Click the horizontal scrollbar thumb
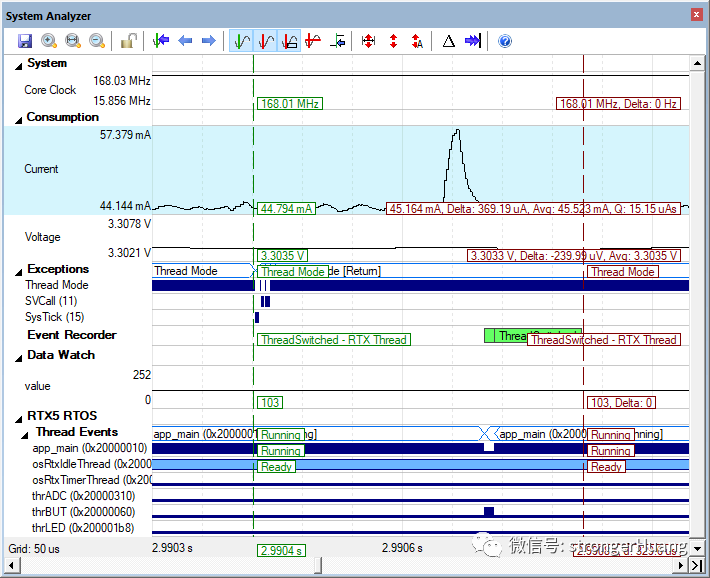The image size is (710, 578). (318, 565)
